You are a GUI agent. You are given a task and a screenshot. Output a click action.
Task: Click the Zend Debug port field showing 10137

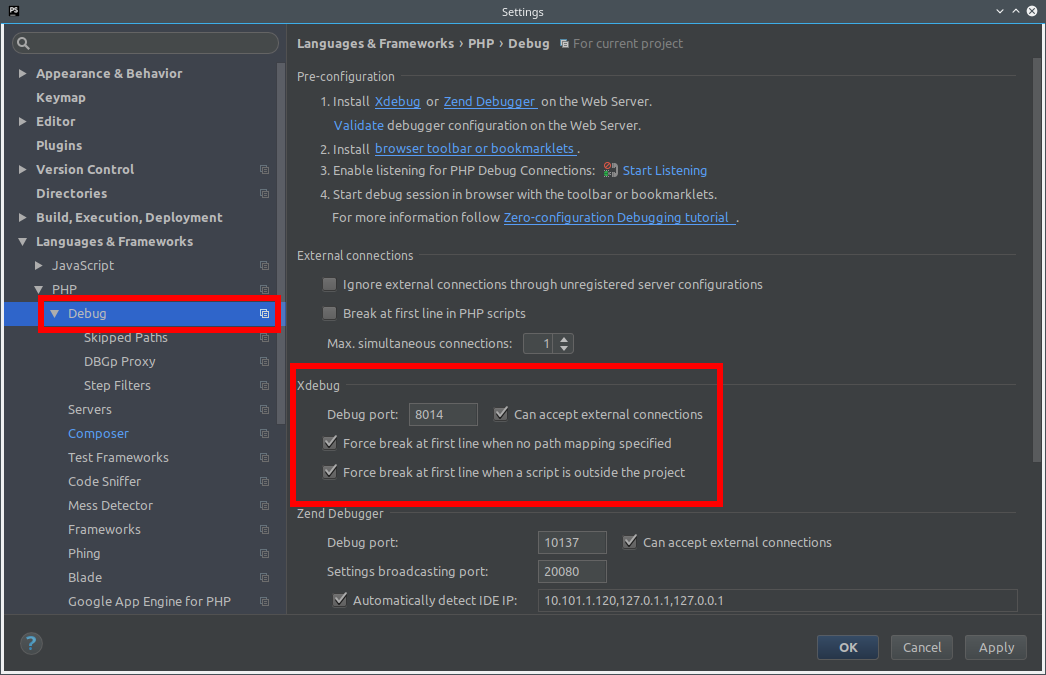coord(572,542)
